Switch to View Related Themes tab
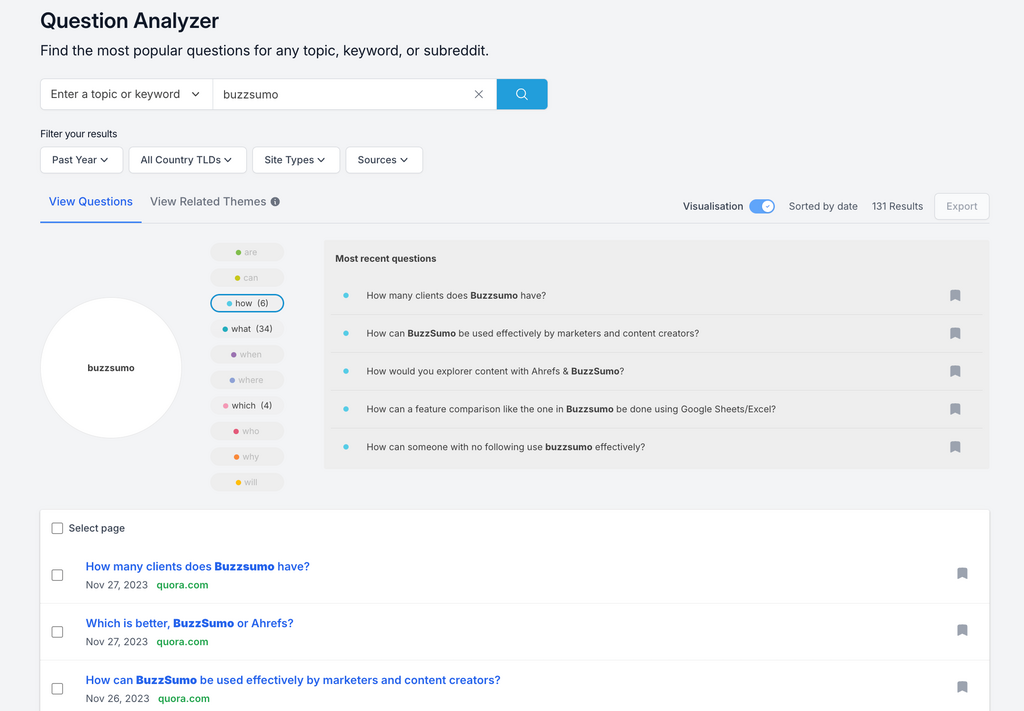1024x711 pixels. [208, 202]
